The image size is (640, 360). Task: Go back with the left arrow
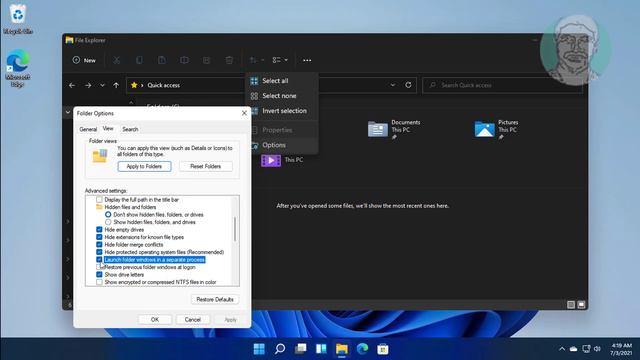coord(72,85)
